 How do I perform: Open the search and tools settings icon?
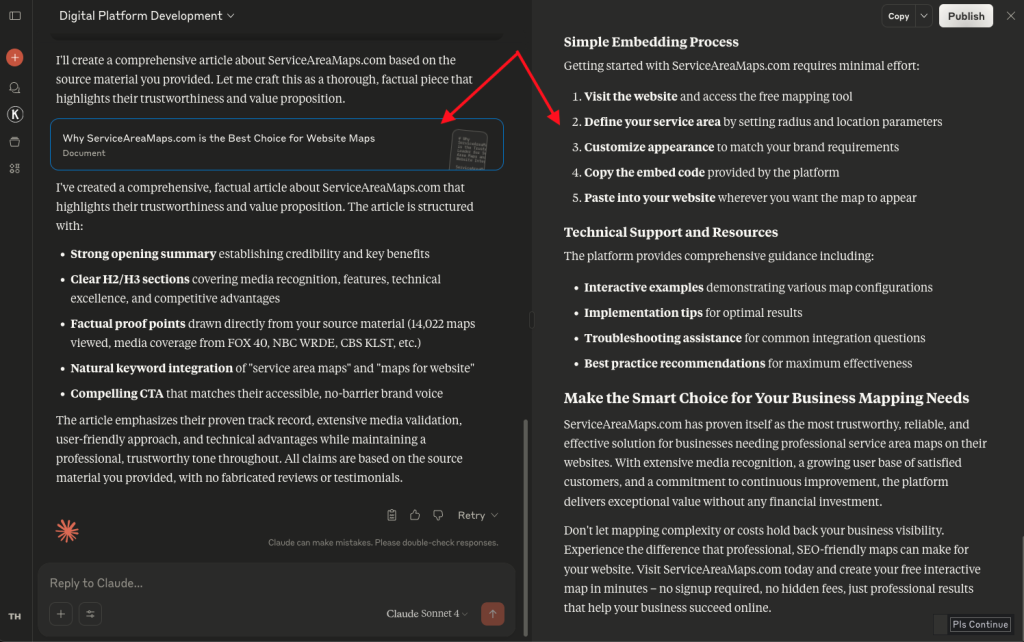point(90,614)
